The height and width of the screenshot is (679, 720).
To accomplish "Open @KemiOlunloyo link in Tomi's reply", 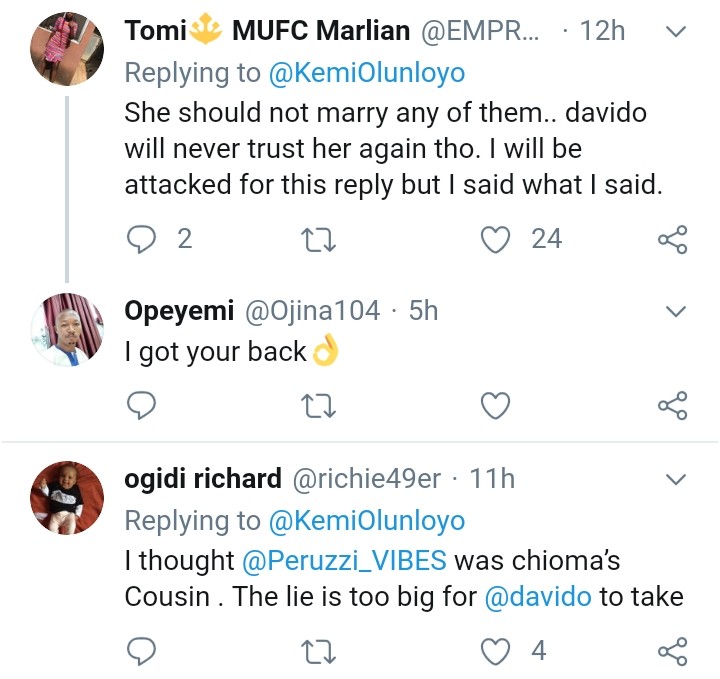I will coord(366,73).
